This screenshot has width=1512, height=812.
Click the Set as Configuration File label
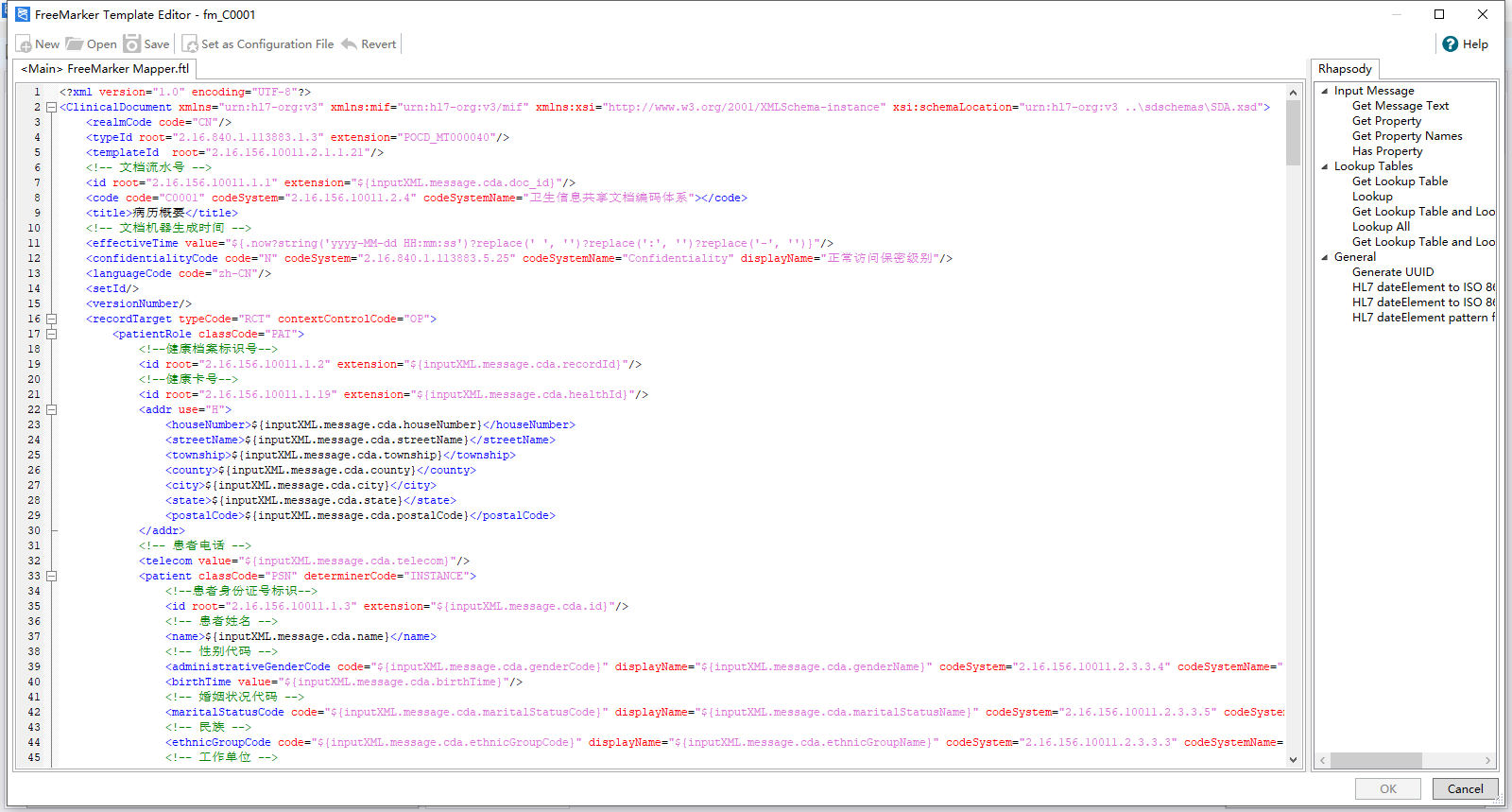coord(267,44)
